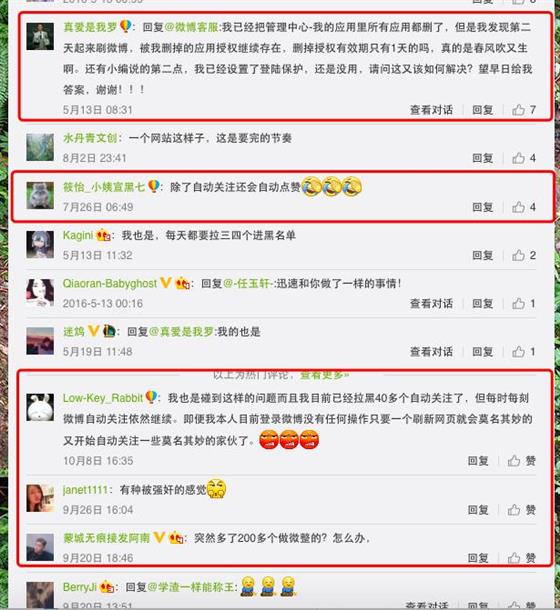
Task: Open the @真爱是我罗 mention in 迷鸠's reply
Action: (181, 332)
